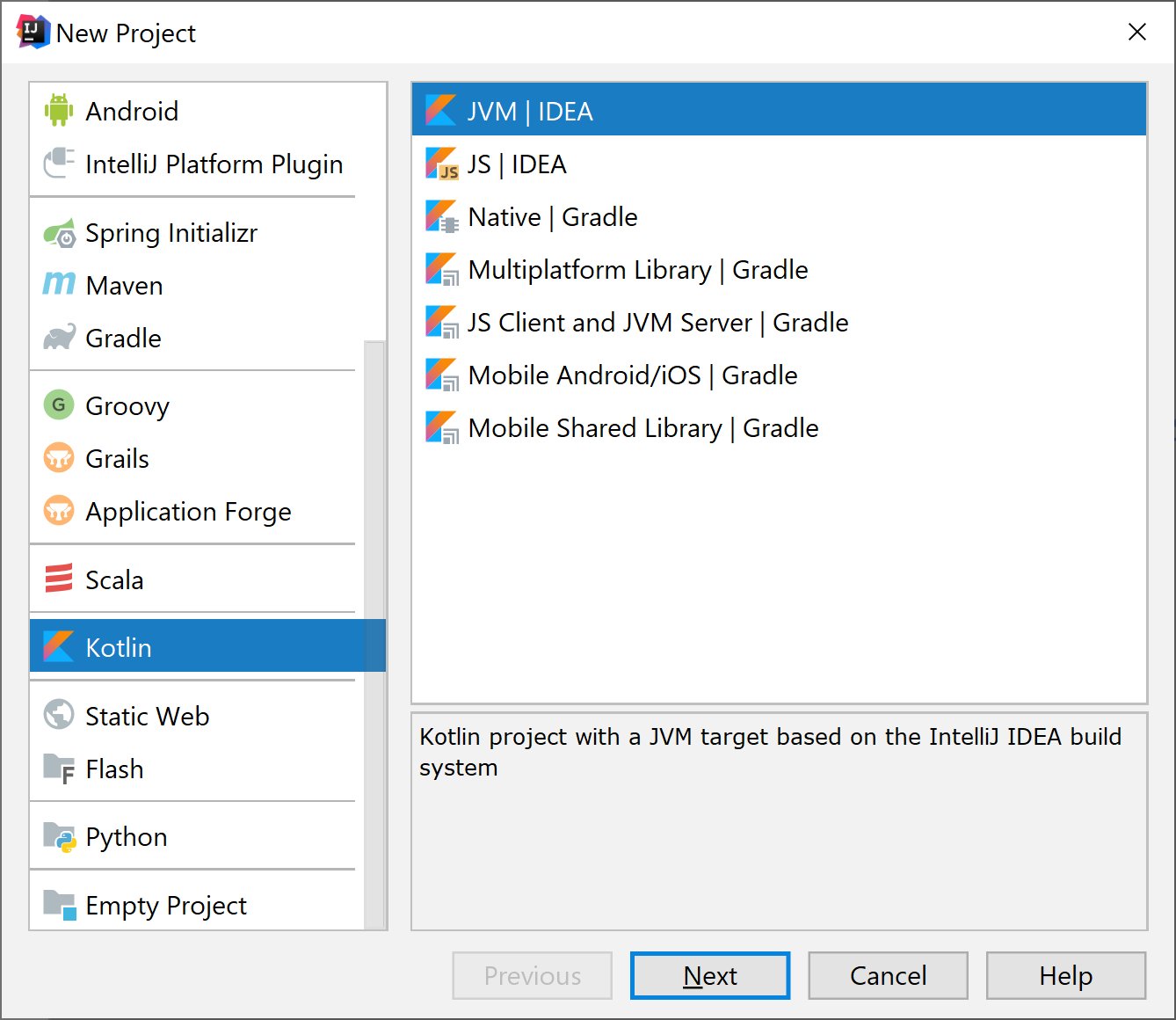The height and width of the screenshot is (1020, 1176).
Task: Click the Maven icon in the sidebar
Action: [x=58, y=284]
